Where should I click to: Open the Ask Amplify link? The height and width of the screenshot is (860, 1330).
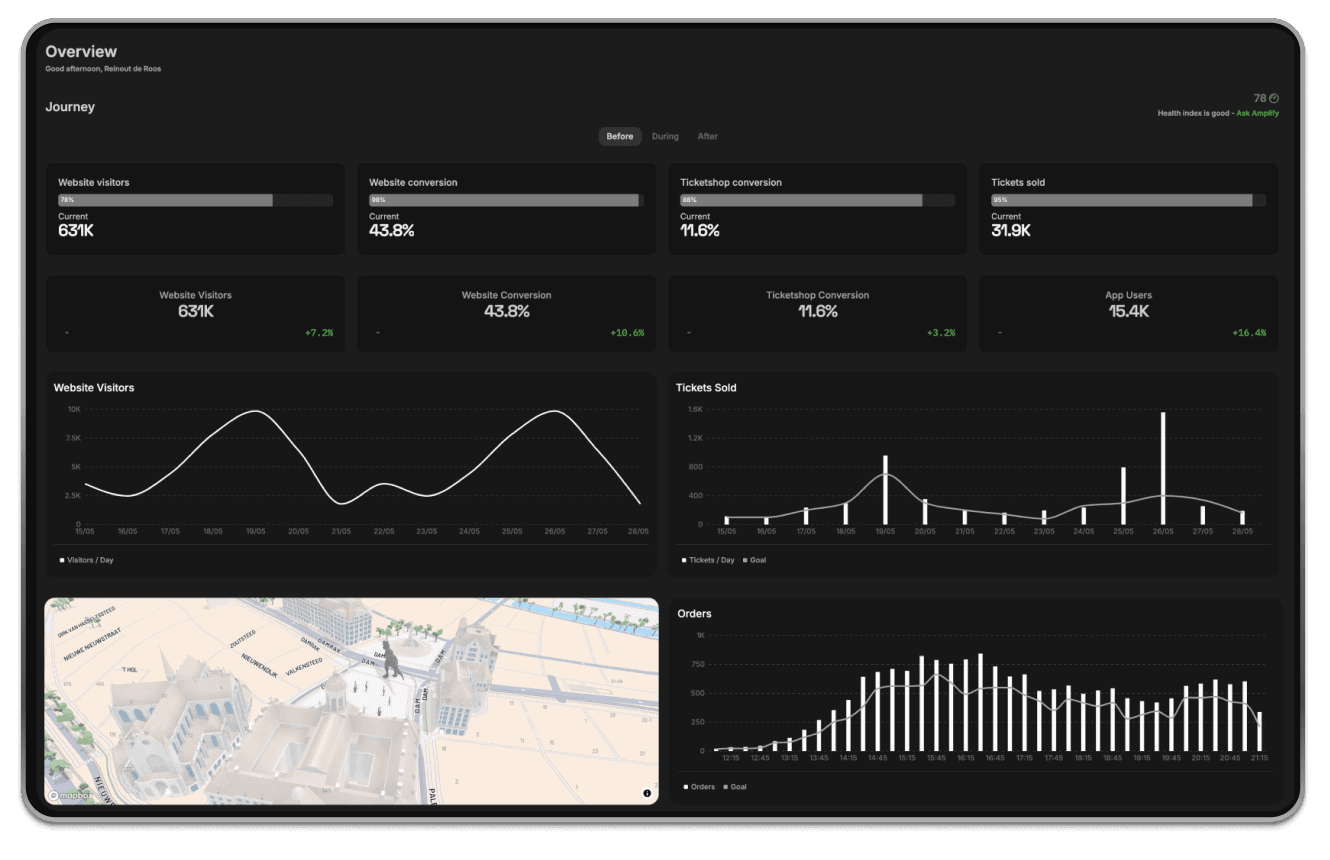[x=1258, y=112]
